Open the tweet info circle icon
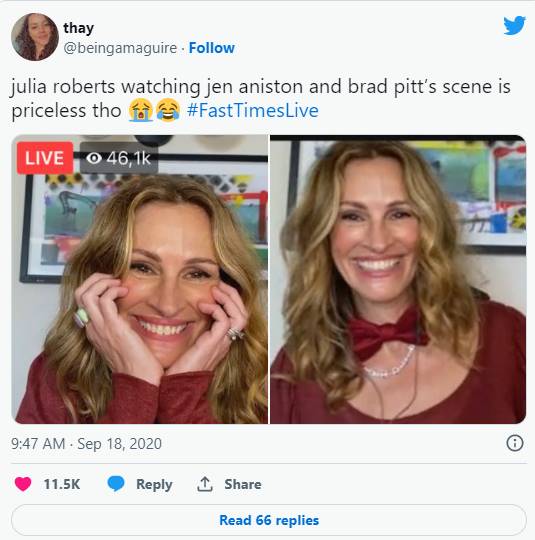 (x=515, y=443)
